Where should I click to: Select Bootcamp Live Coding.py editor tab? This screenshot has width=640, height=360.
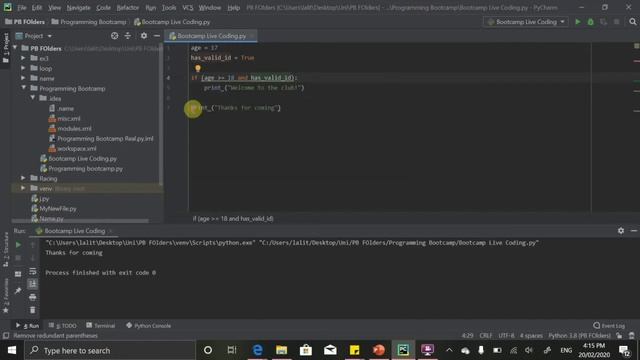(211, 36)
